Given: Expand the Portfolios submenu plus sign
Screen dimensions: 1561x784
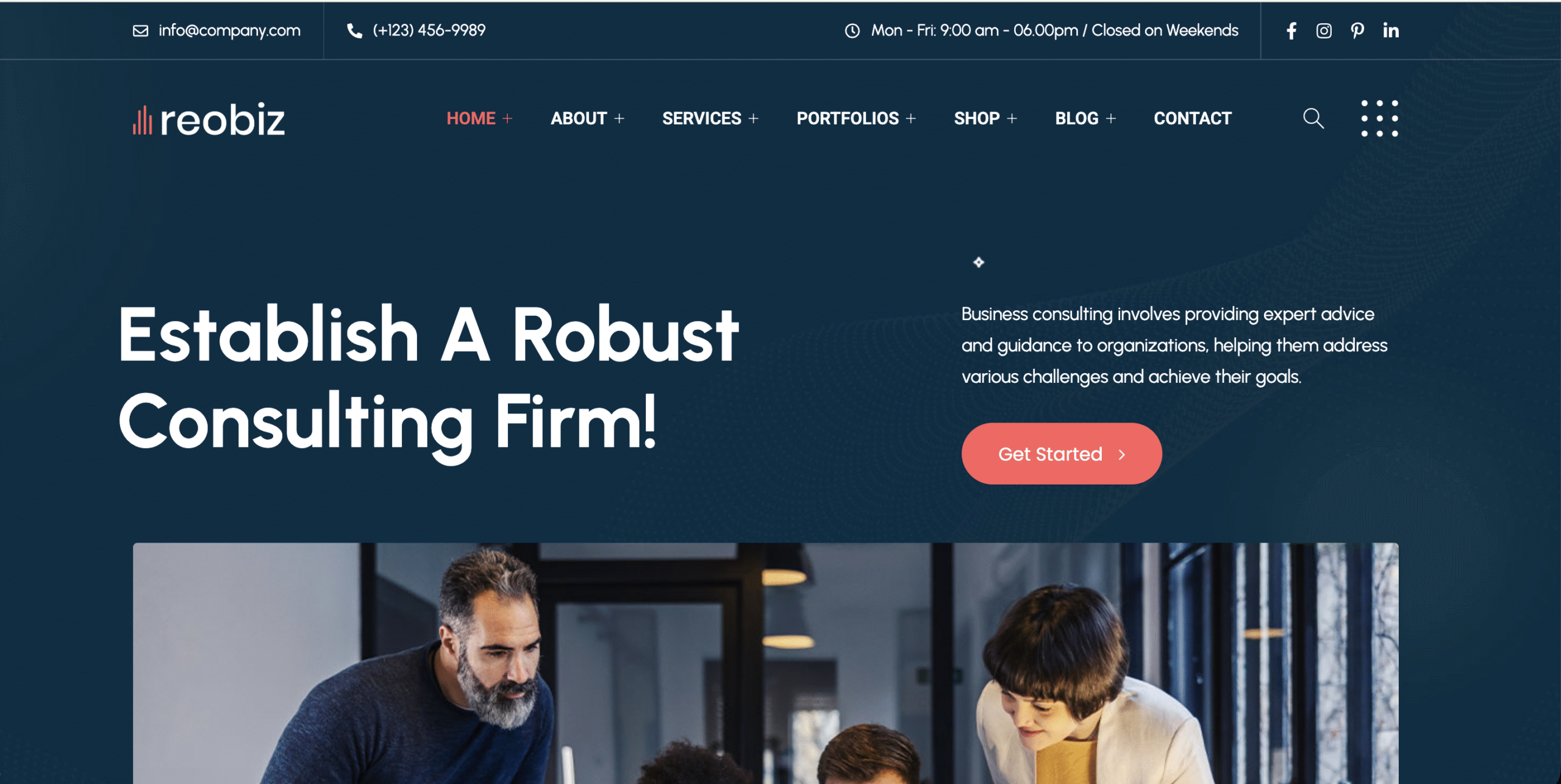Looking at the screenshot, I should [x=911, y=118].
